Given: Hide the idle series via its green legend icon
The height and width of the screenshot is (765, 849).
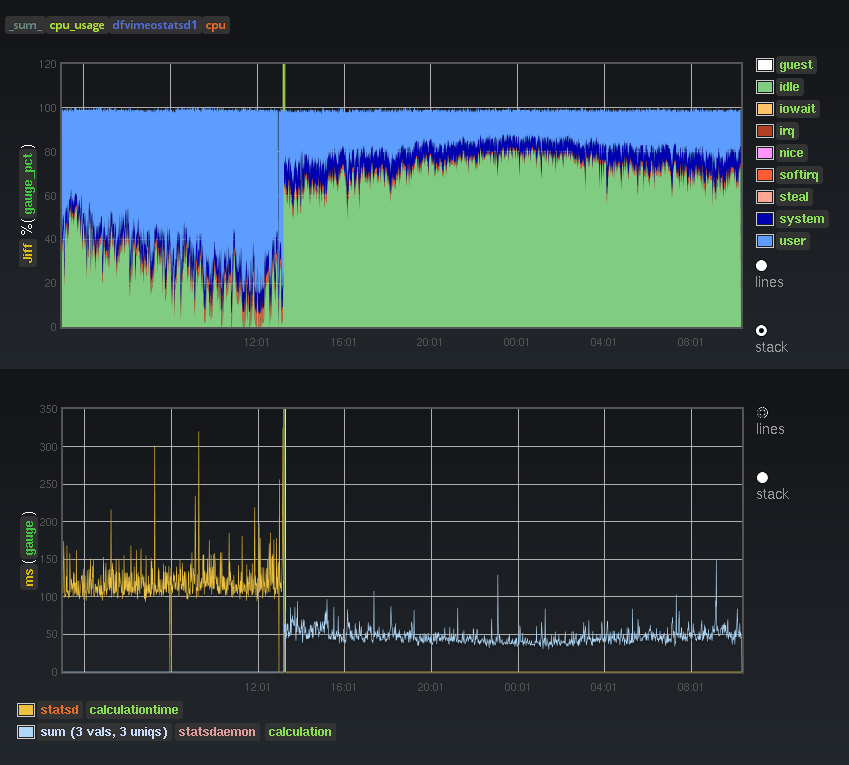Looking at the screenshot, I should click(x=762, y=86).
